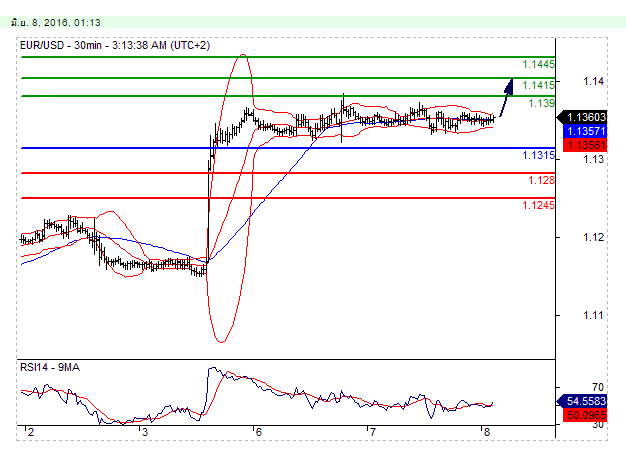Click the 1.11 price axis label
The height and width of the screenshot is (465, 626).
593,315
